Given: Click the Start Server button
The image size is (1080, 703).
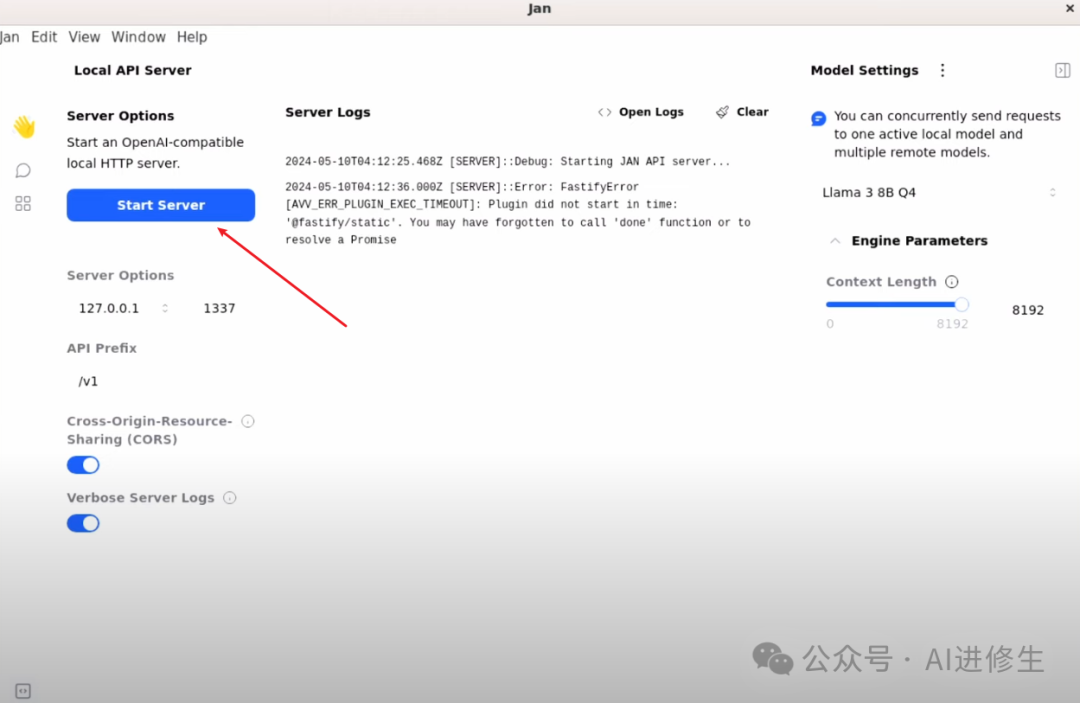Looking at the screenshot, I should click(160, 205).
